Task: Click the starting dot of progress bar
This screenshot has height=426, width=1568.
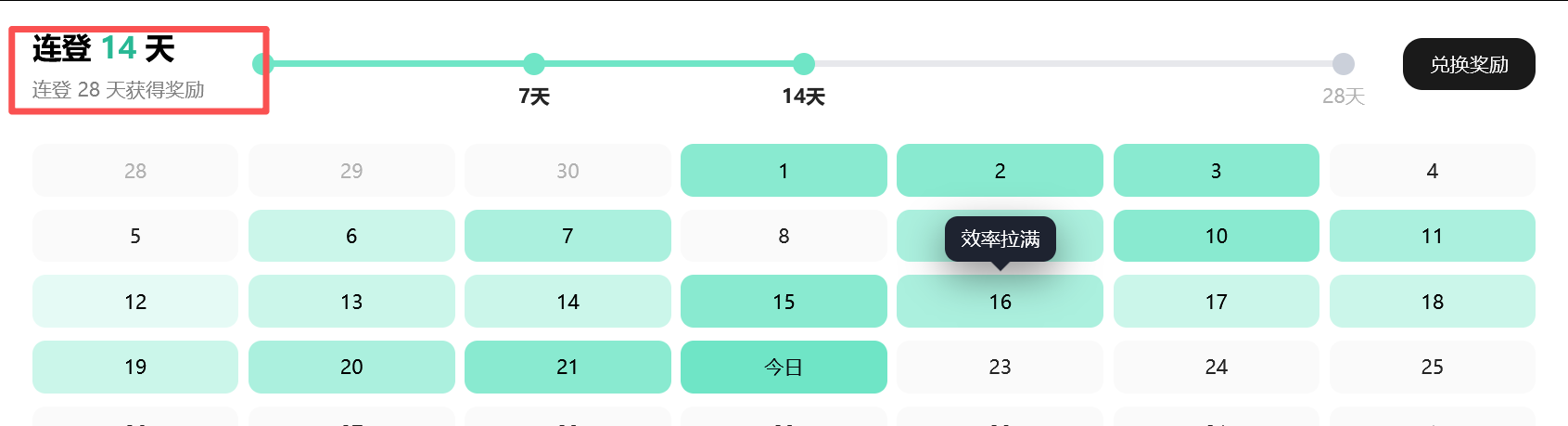Action: click(x=263, y=64)
